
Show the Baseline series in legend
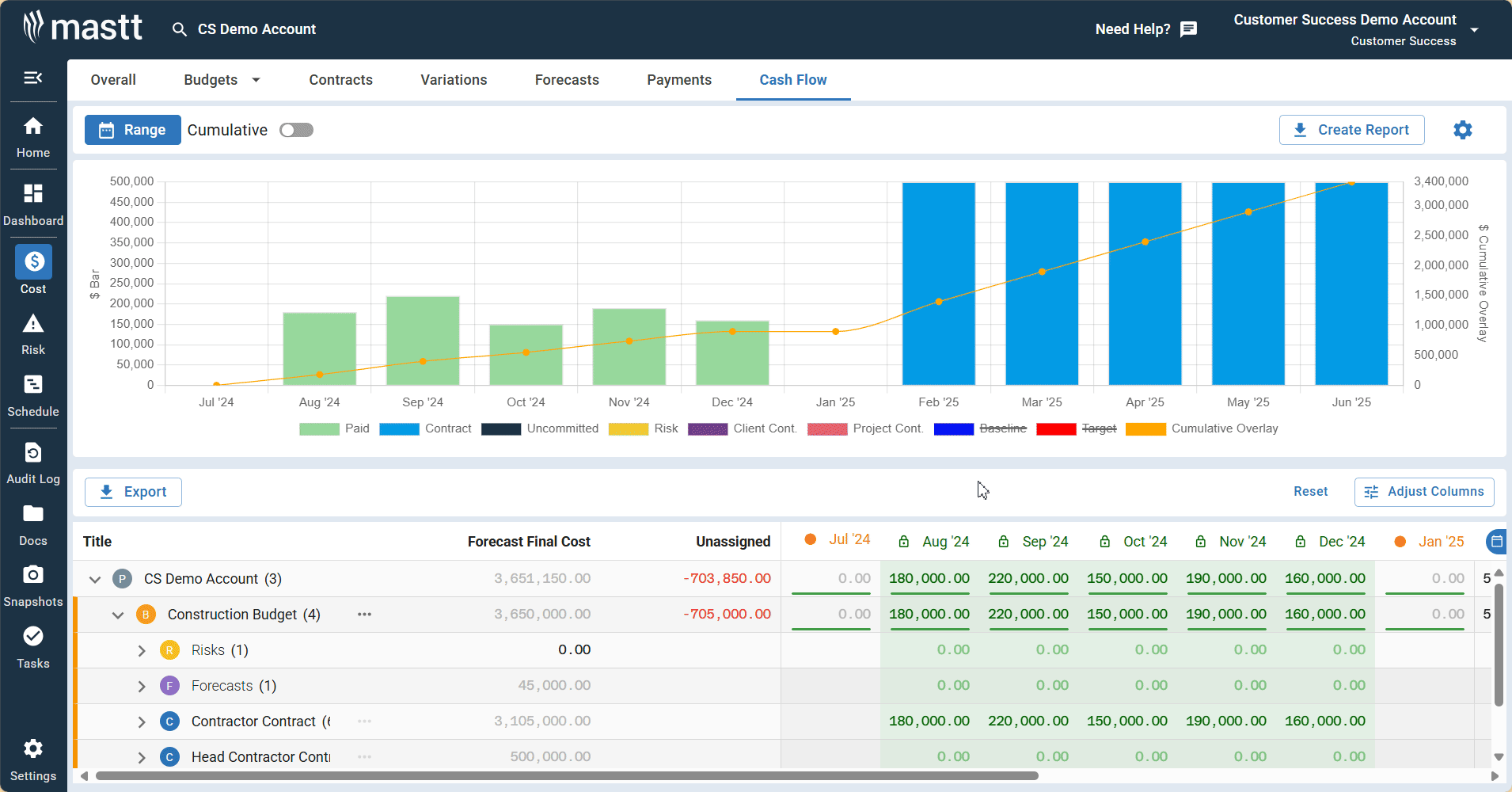pyautogui.click(x=1002, y=428)
